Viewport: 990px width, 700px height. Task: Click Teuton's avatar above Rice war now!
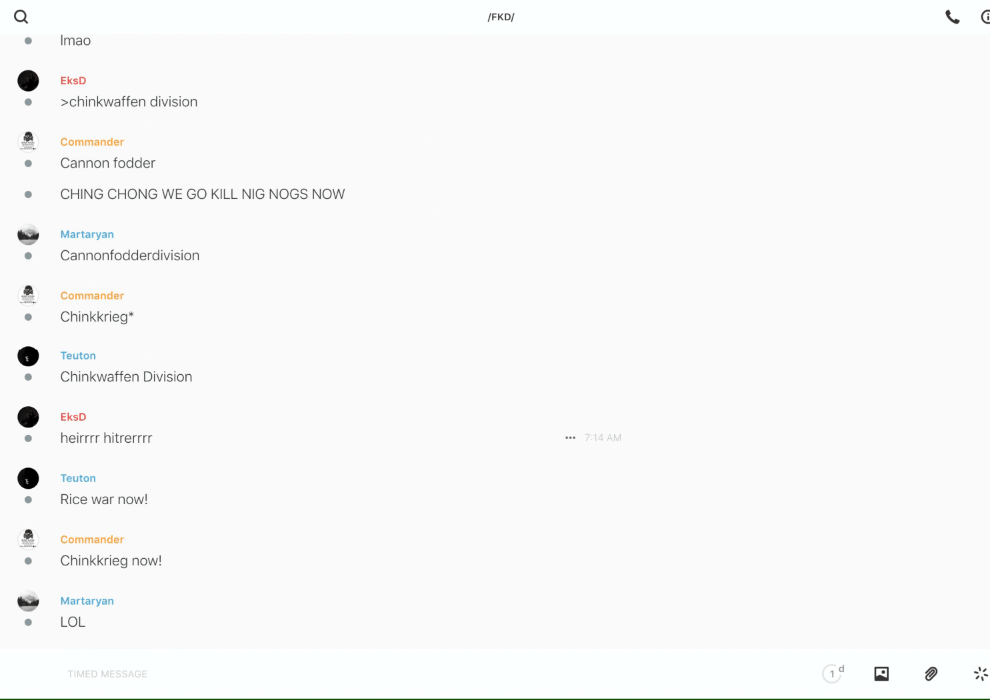click(x=28, y=478)
